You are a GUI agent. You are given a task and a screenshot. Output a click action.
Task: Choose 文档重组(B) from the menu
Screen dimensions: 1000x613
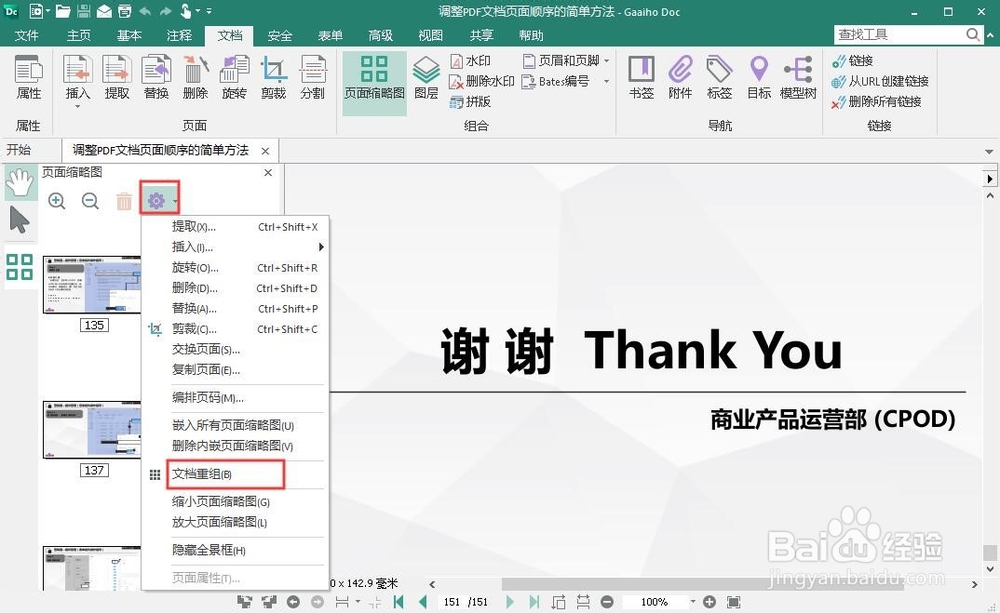click(x=225, y=474)
